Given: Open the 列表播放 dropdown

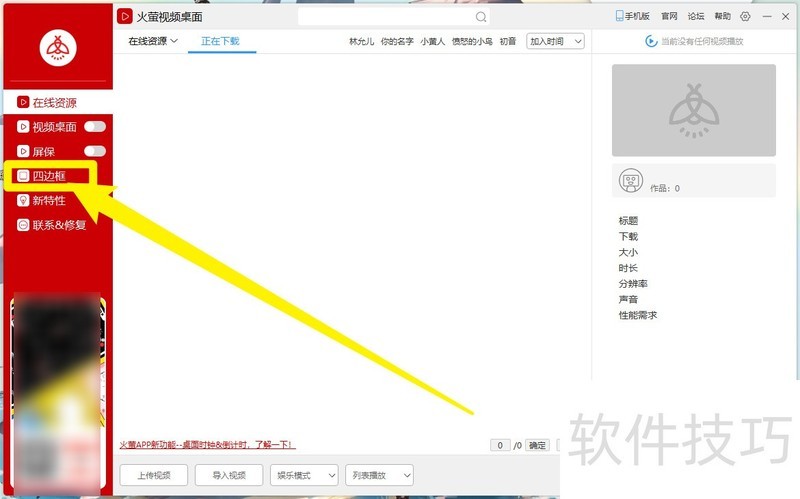Looking at the screenshot, I should (x=379, y=475).
